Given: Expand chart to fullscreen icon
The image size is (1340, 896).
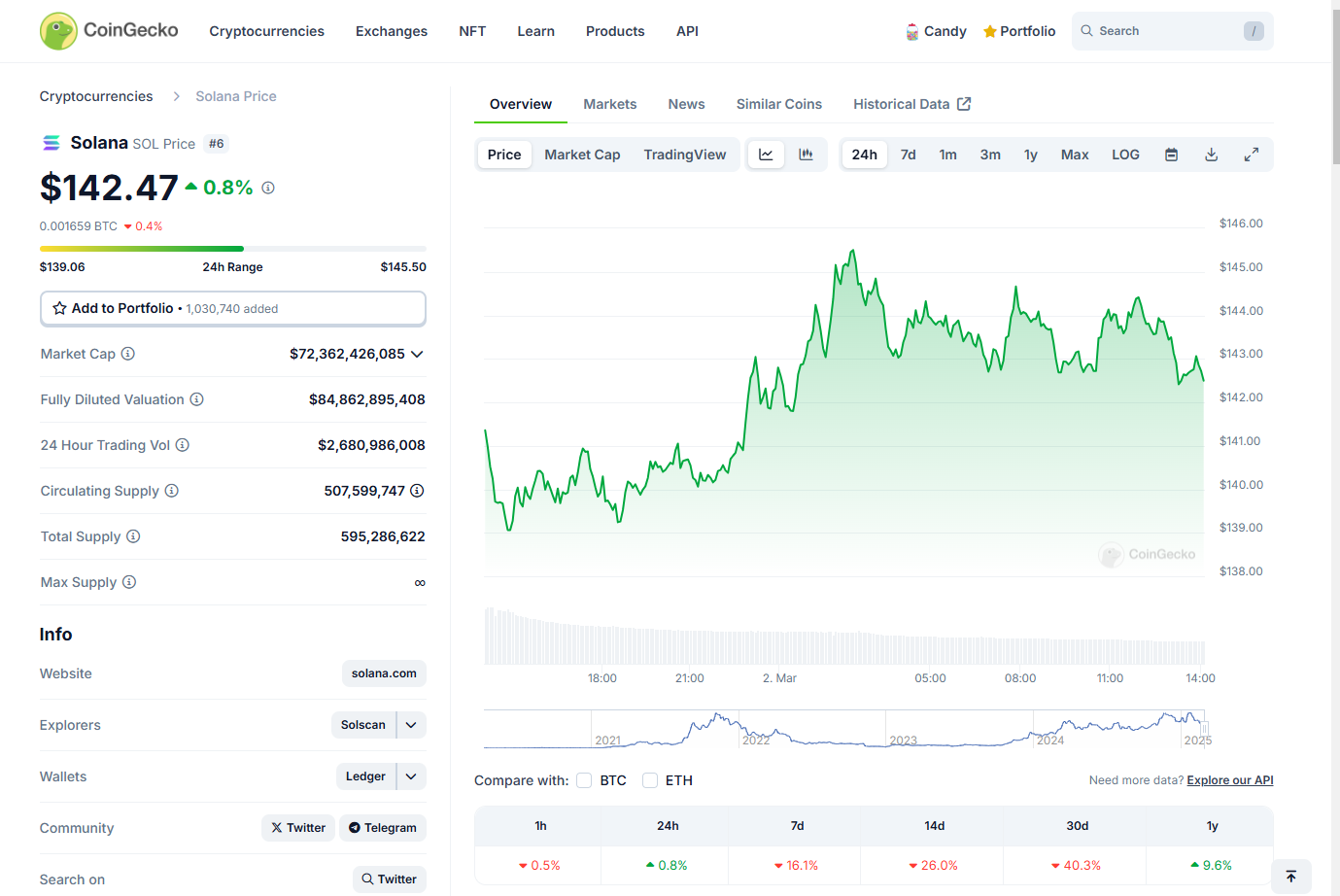Looking at the screenshot, I should (x=1252, y=155).
